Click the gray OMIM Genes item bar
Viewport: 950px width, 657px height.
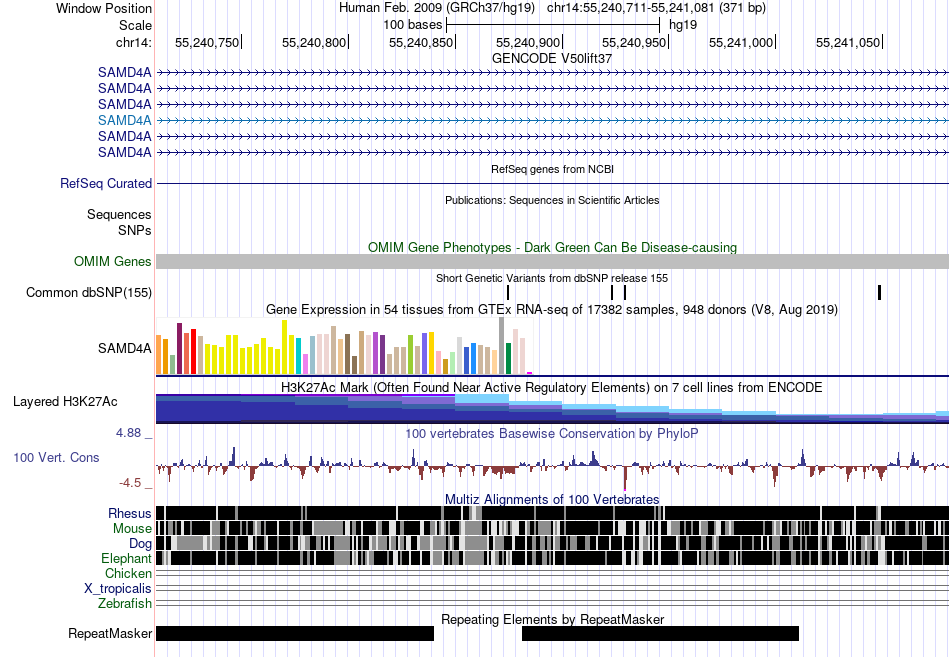tap(552, 261)
